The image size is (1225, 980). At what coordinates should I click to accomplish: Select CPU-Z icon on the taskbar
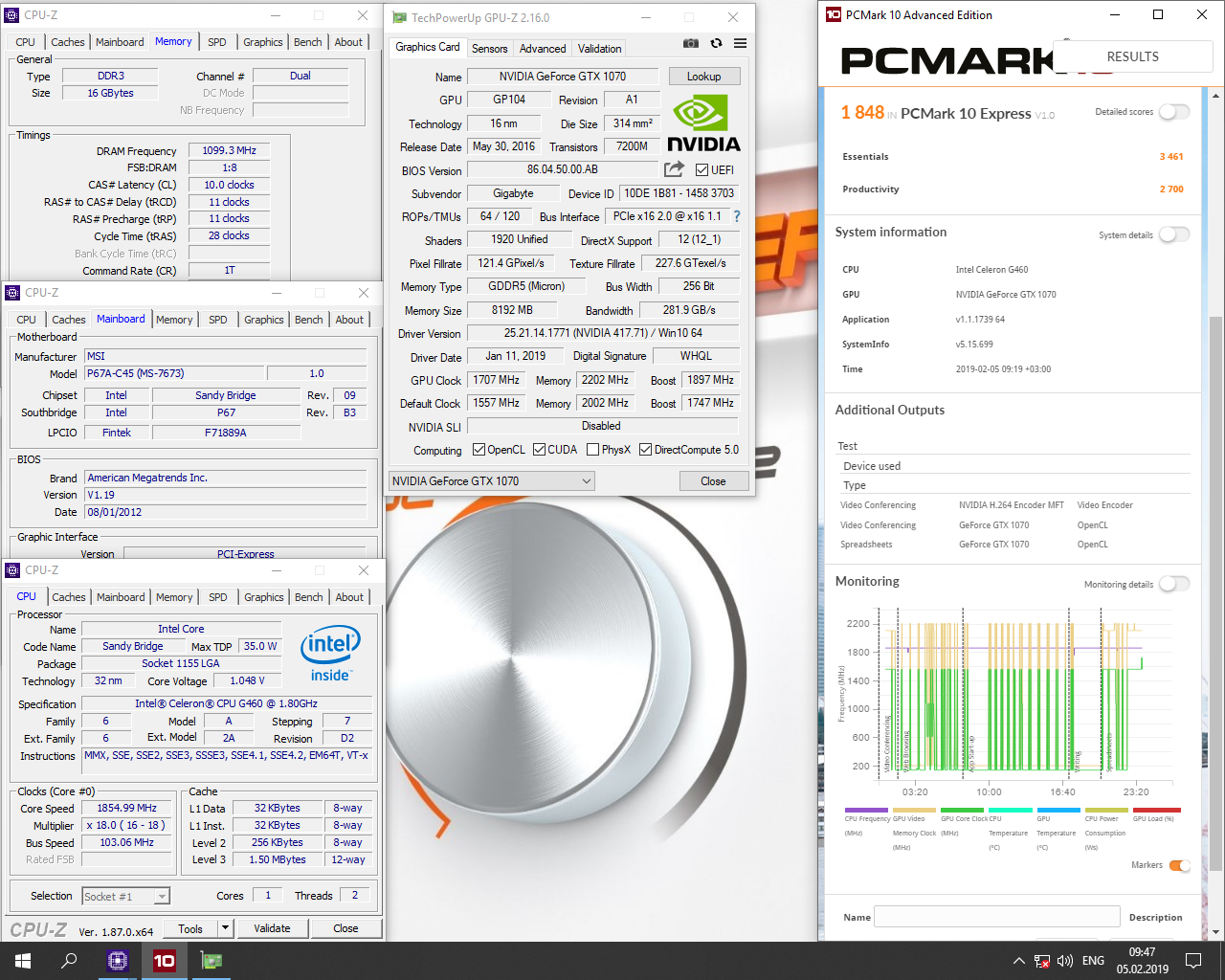click(x=118, y=961)
